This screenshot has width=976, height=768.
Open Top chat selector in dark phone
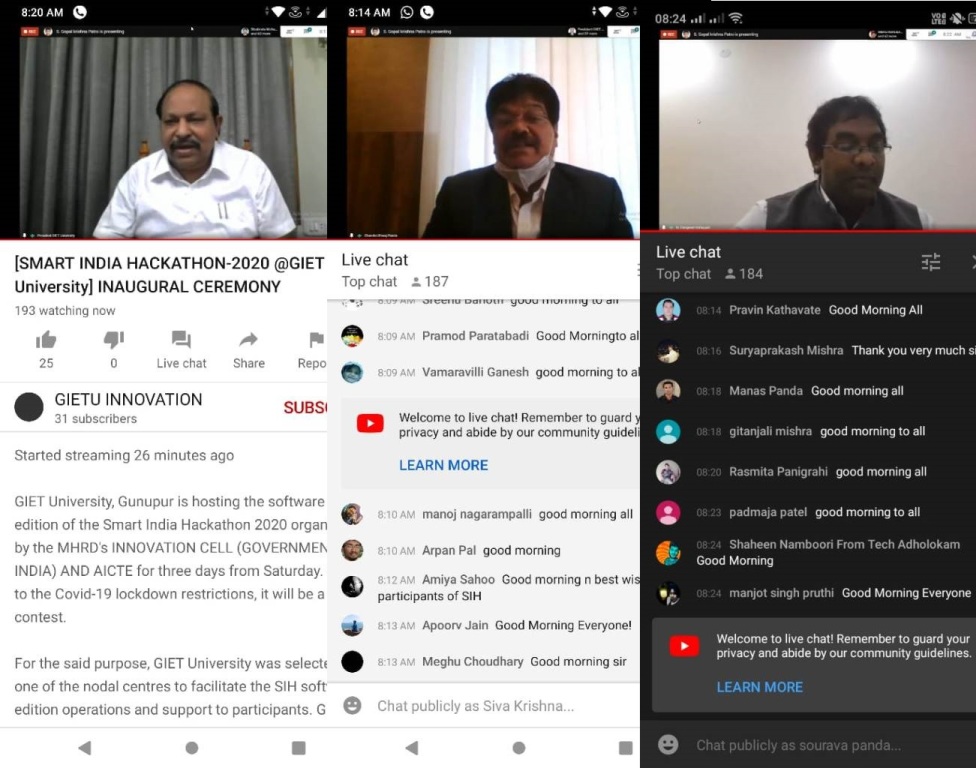(683, 274)
